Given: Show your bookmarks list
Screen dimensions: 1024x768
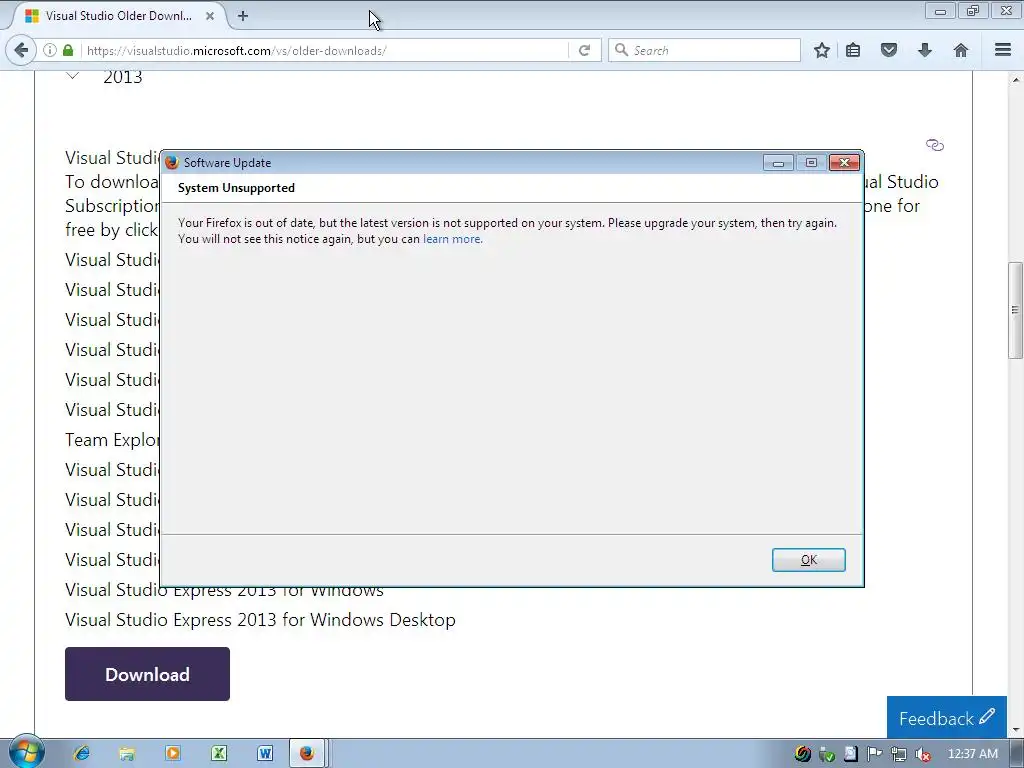Looking at the screenshot, I should (x=853, y=50).
